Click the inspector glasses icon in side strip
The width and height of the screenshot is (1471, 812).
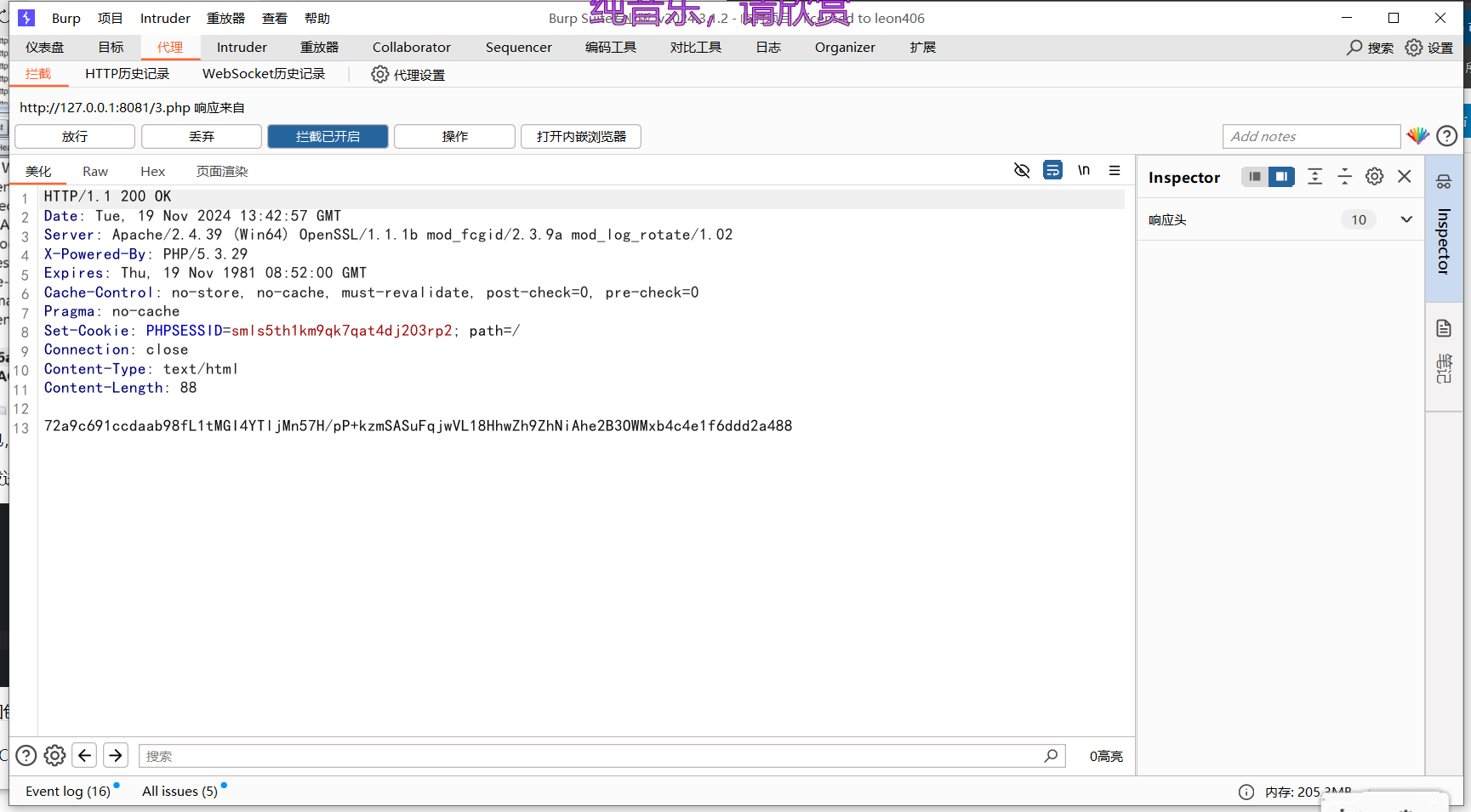[x=1444, y=181]
